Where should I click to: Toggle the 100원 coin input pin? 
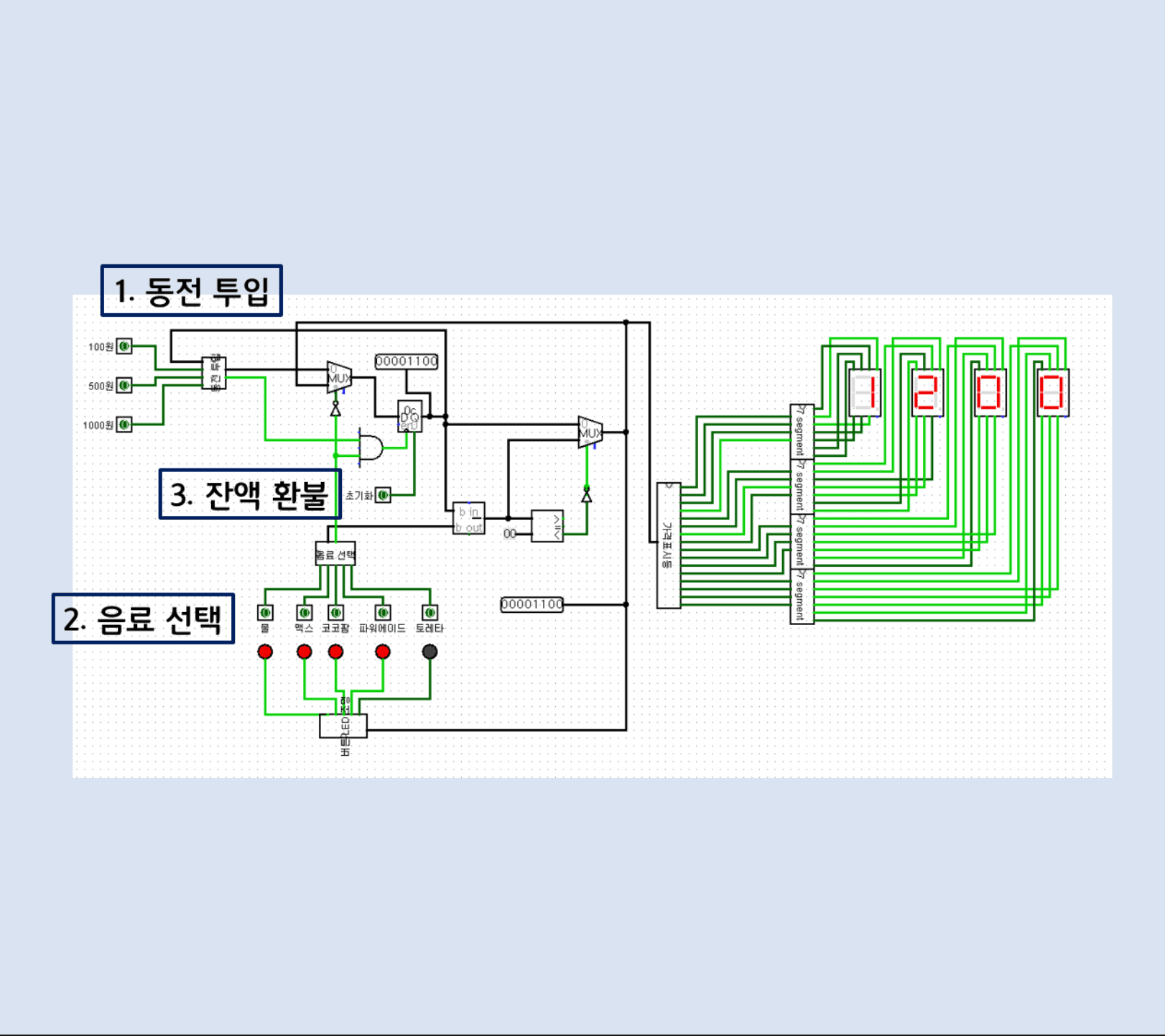(125, 346)
